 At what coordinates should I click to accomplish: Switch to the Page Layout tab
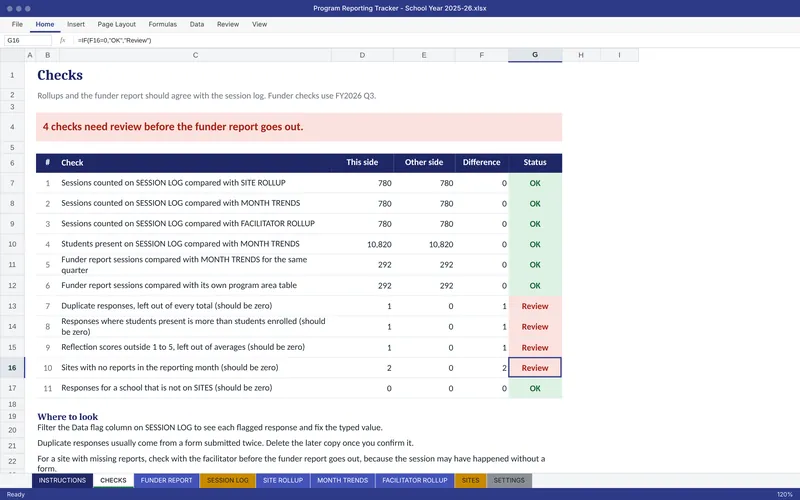point(116,24)
